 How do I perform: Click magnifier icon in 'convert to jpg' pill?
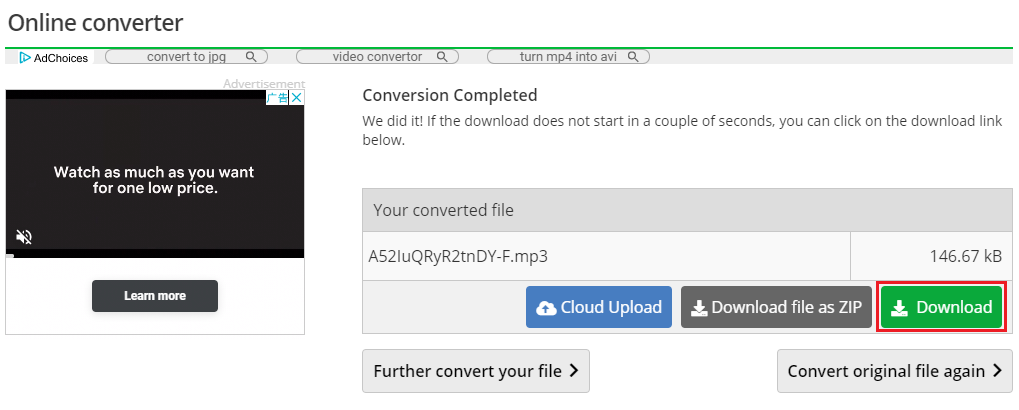[x=252, y=57]
